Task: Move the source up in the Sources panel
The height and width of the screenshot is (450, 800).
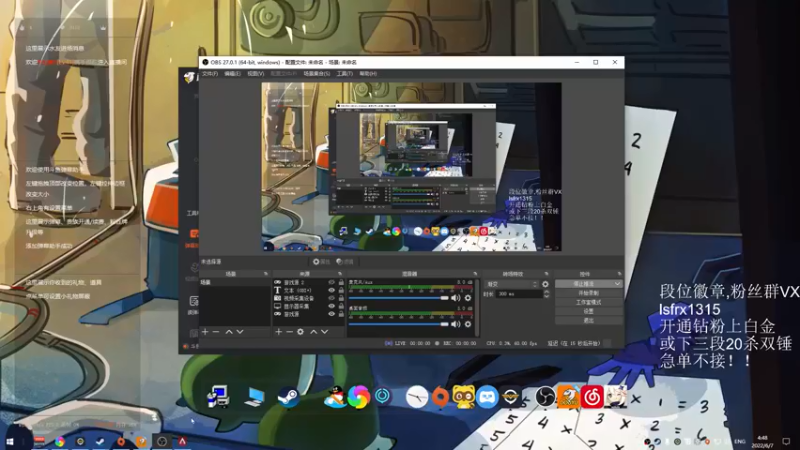Action: point(314,332)
